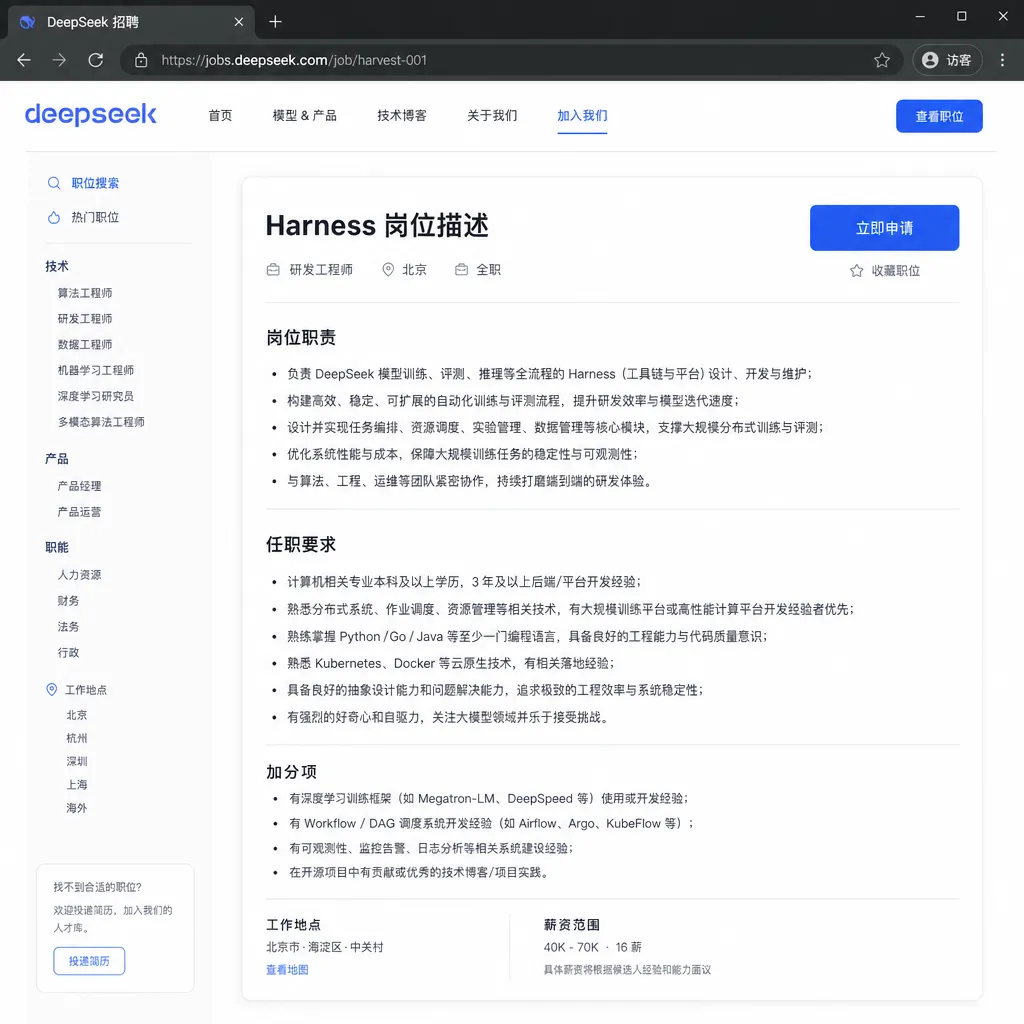Click the 岗位职责 heading
The image size is (1024, 1024).
pyautogui.click(x=301, y=338)
